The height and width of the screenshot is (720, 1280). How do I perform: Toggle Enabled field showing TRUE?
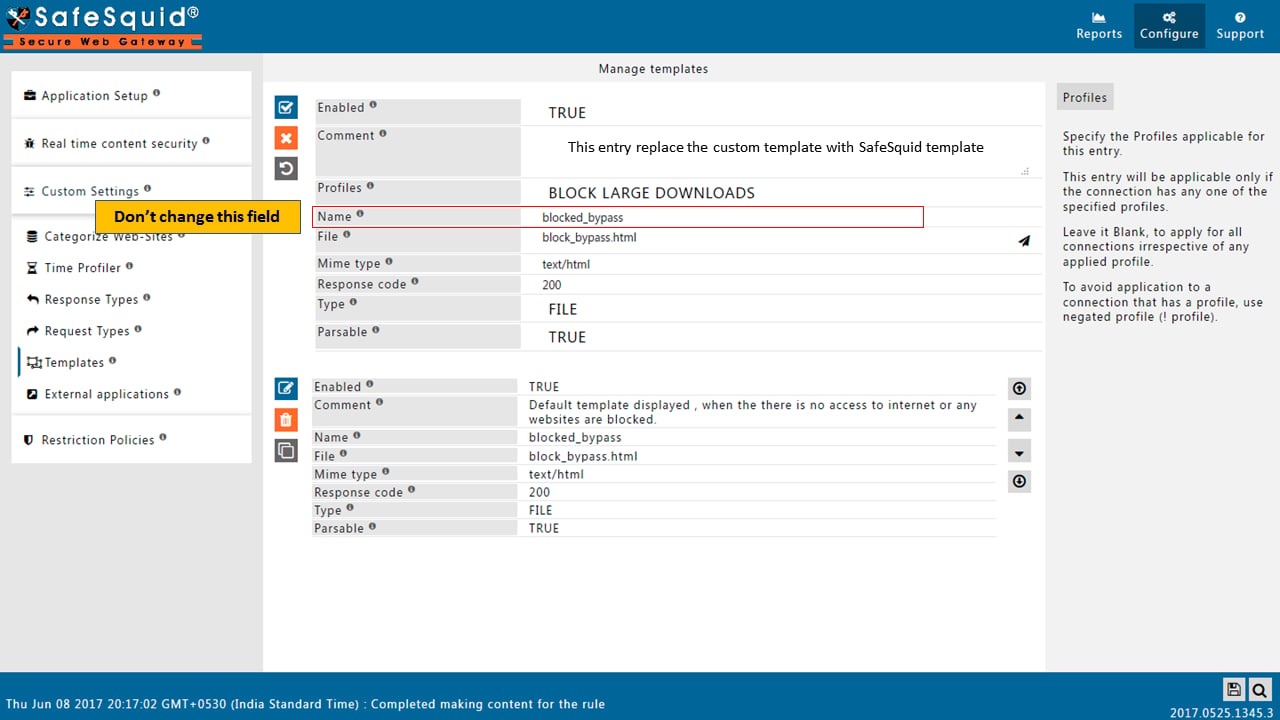click(781, 112)
